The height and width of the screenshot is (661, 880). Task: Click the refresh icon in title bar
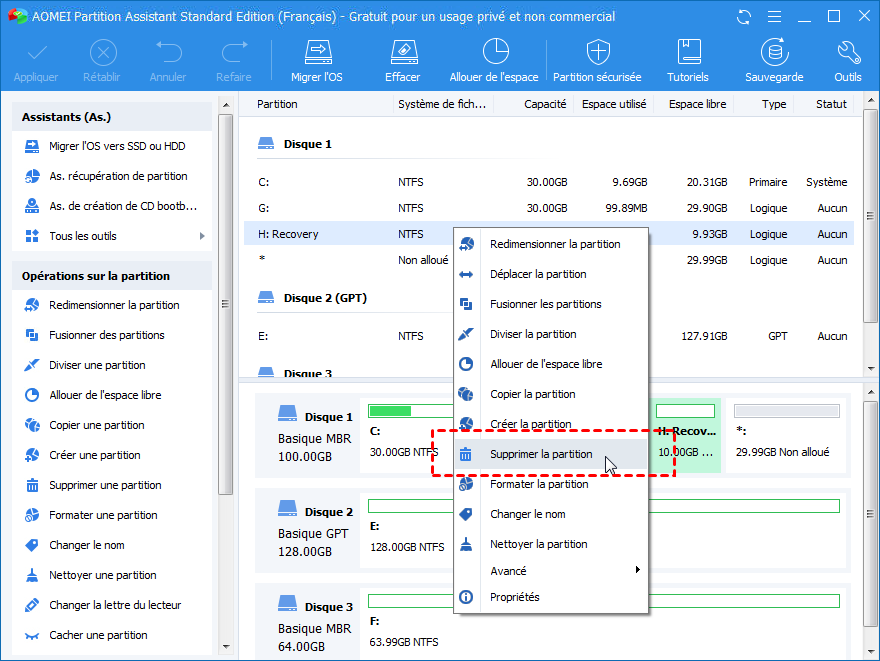pos(744,17)
